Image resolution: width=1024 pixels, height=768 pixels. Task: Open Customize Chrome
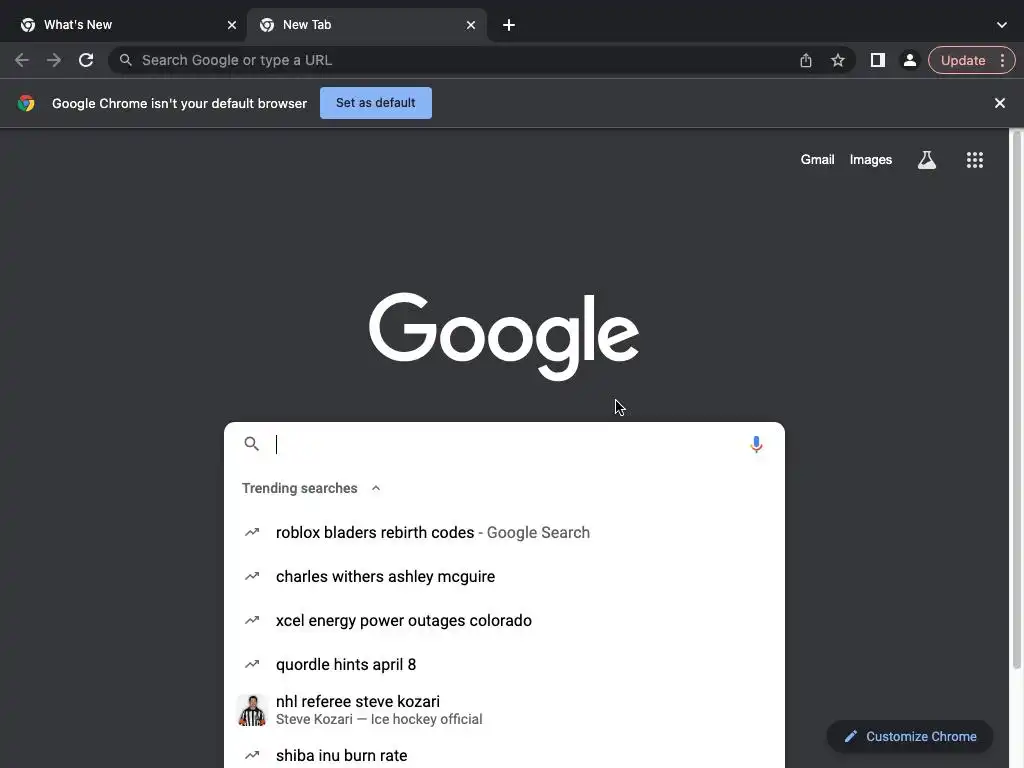click(910, 737)
